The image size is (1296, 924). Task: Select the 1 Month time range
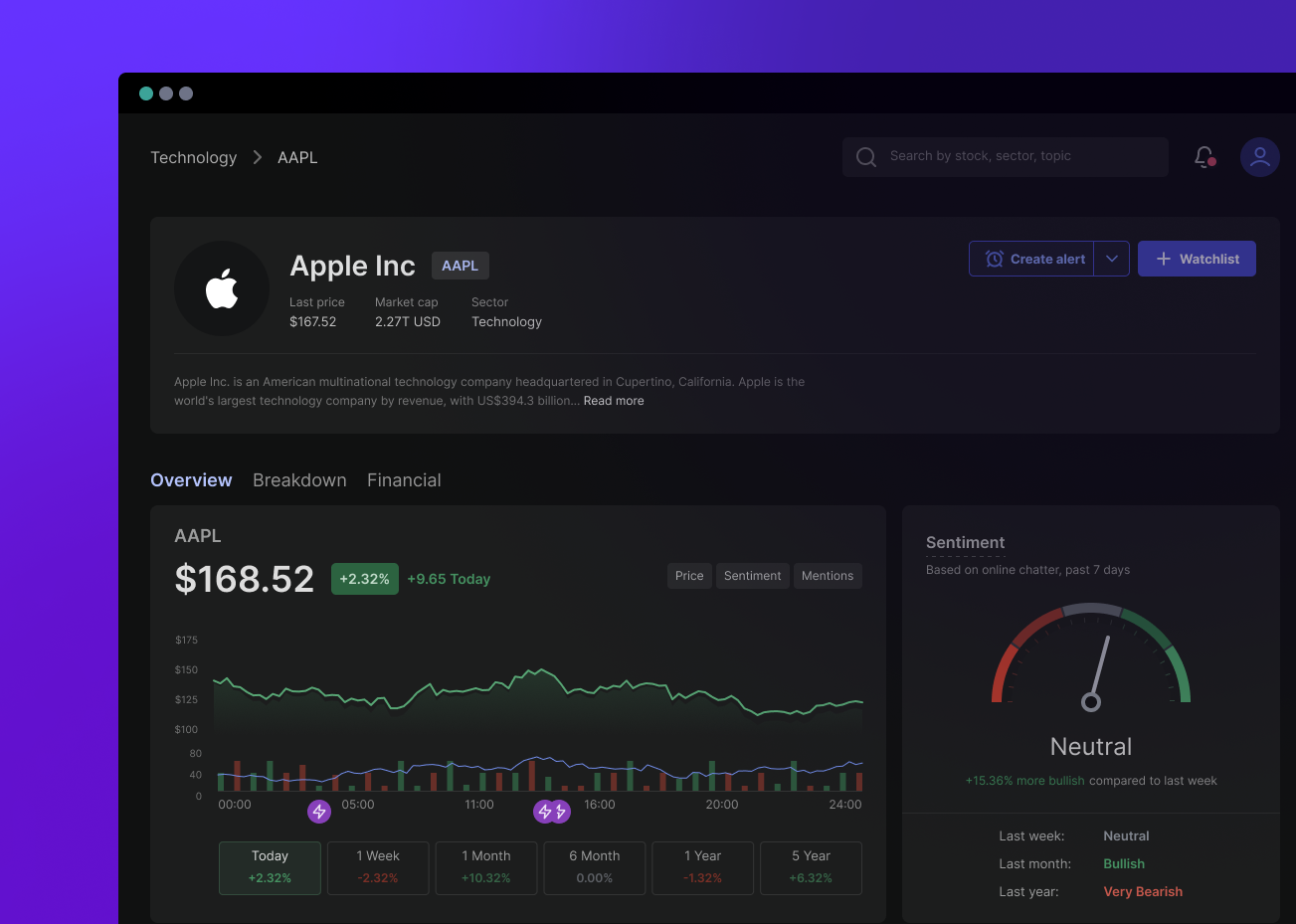(486, 868)
